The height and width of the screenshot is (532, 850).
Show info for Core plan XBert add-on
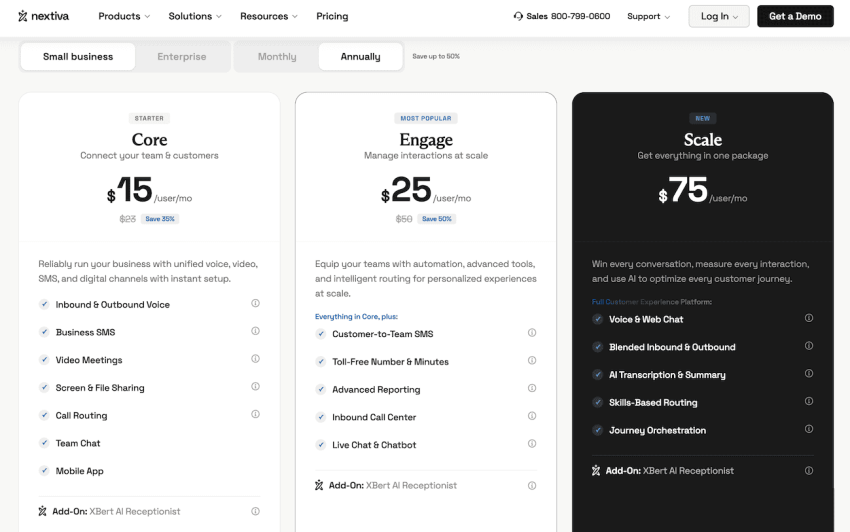click(x=255, y=511)
